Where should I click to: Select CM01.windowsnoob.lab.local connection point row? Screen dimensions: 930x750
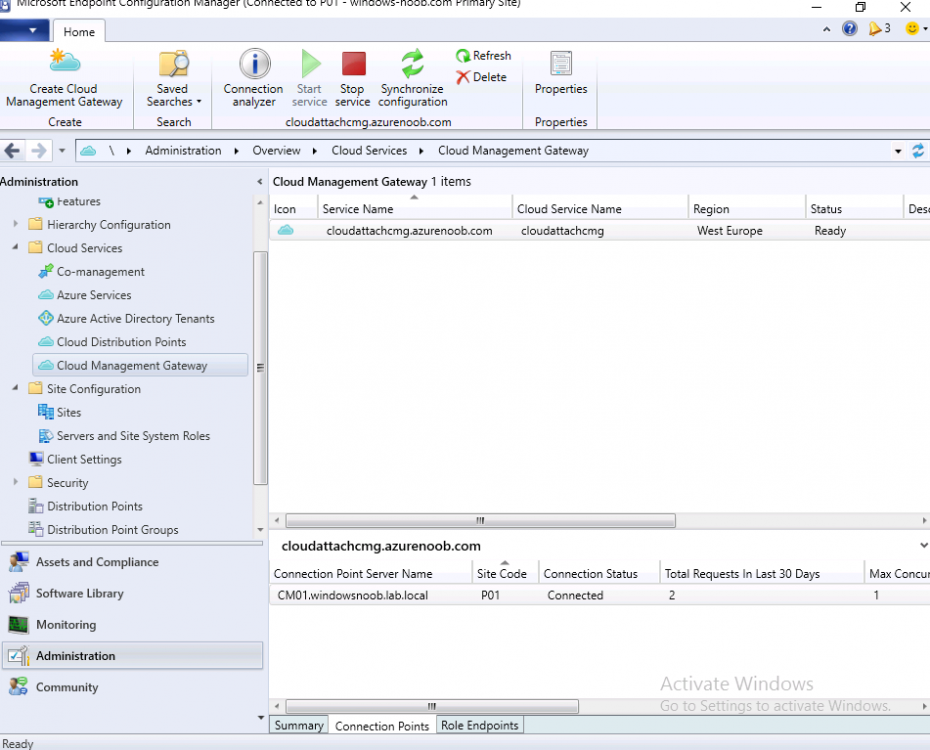[x=599, y=595]
